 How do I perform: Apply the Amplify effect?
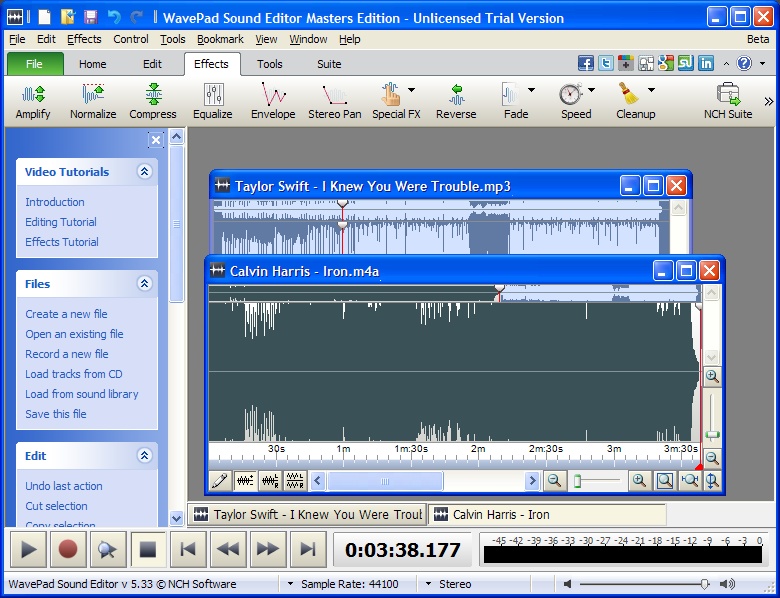pos(33,101)
